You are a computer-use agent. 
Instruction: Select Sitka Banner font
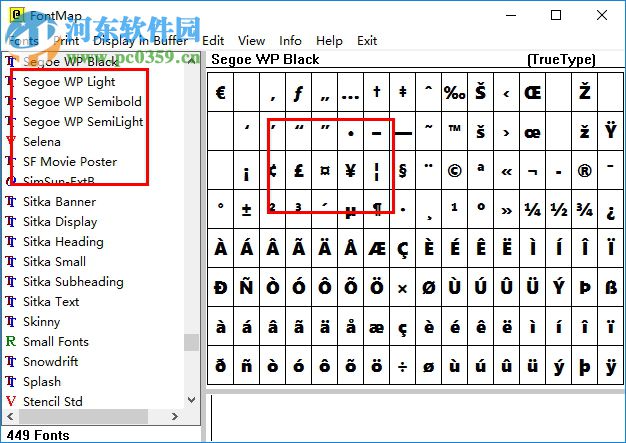[x=59, y=202]
